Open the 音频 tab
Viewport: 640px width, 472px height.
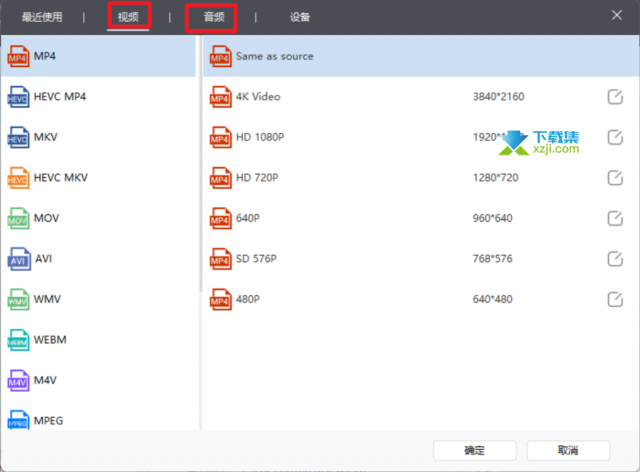click(214, 17)
